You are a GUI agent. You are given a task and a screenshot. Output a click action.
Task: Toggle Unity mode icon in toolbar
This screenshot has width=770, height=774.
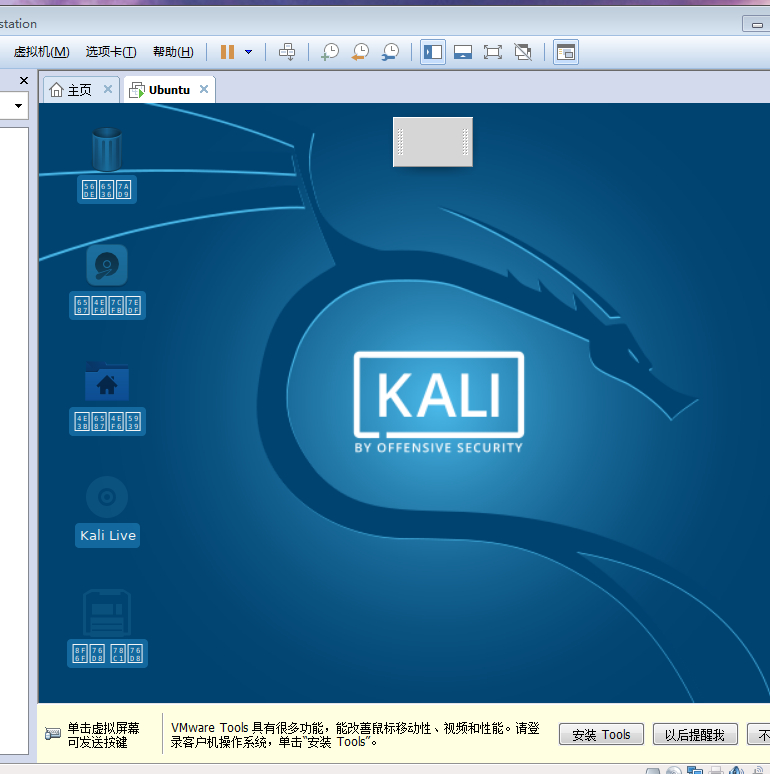pyautogui.click(x=523, y=52)
